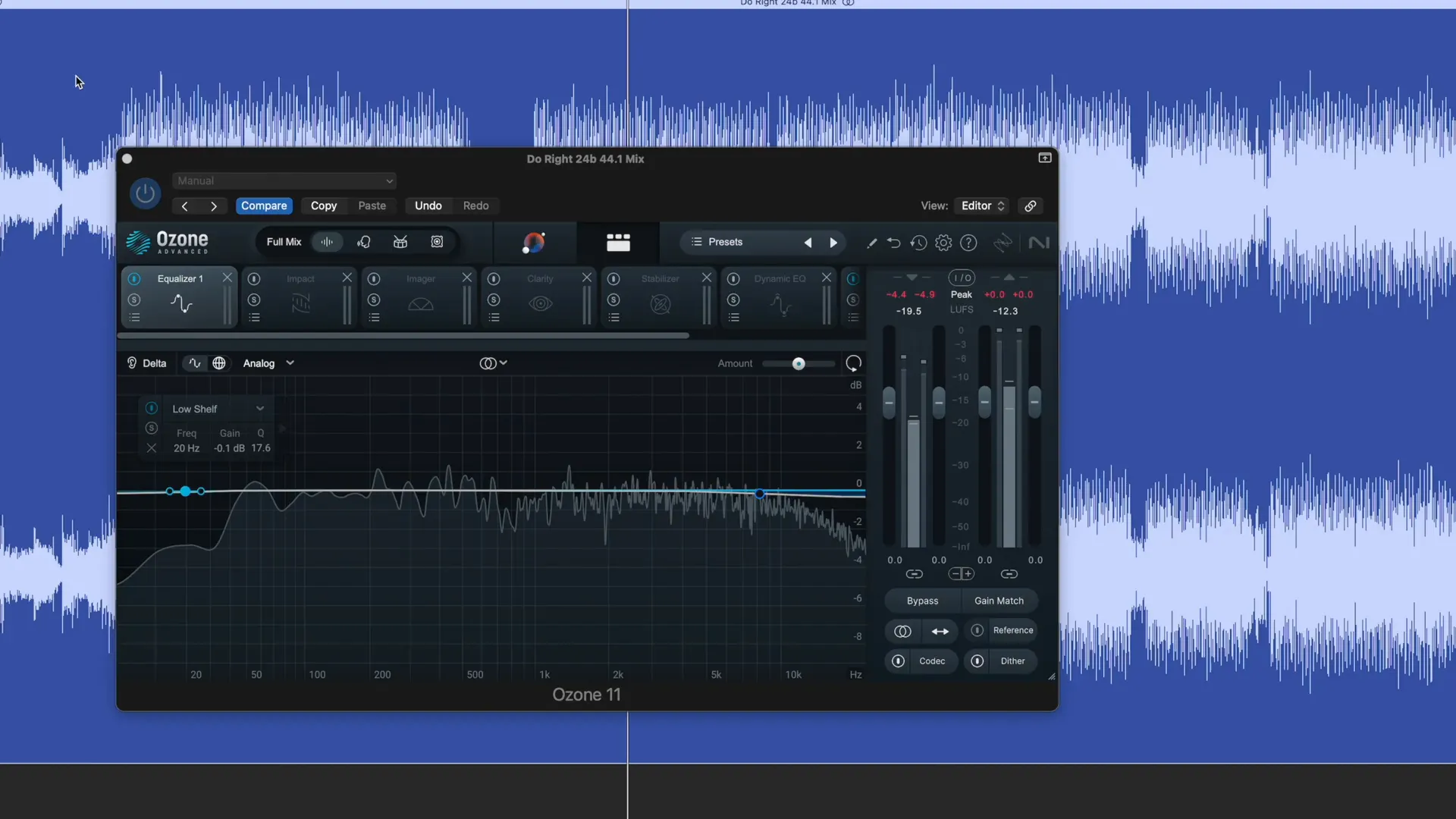Remove the Clarity module
The height and width of the screenshot is (819, 1456).
[x=587, y=278]
